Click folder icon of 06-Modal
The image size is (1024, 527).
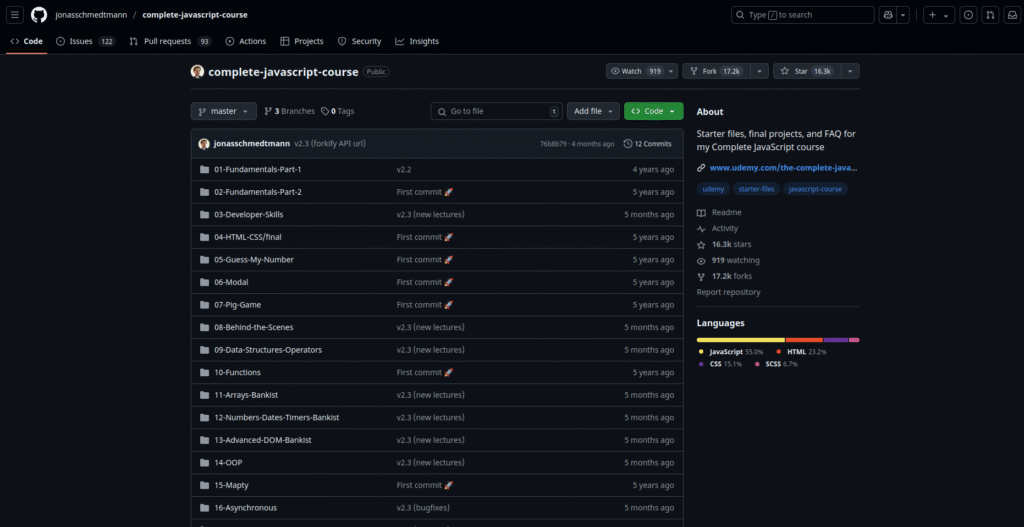tap(204, 282)
